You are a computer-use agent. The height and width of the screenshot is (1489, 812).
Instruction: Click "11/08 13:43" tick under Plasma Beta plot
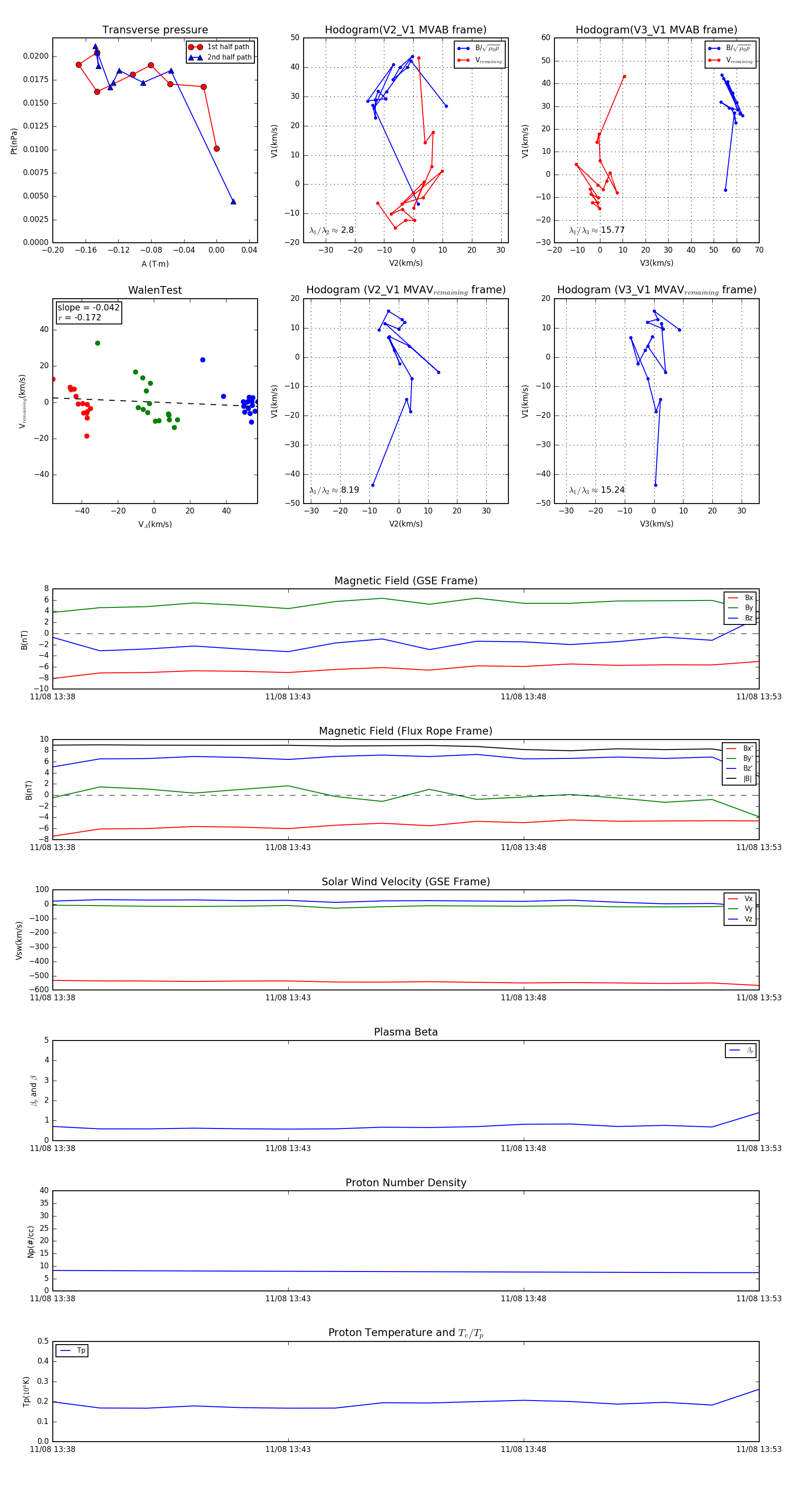288,1148
